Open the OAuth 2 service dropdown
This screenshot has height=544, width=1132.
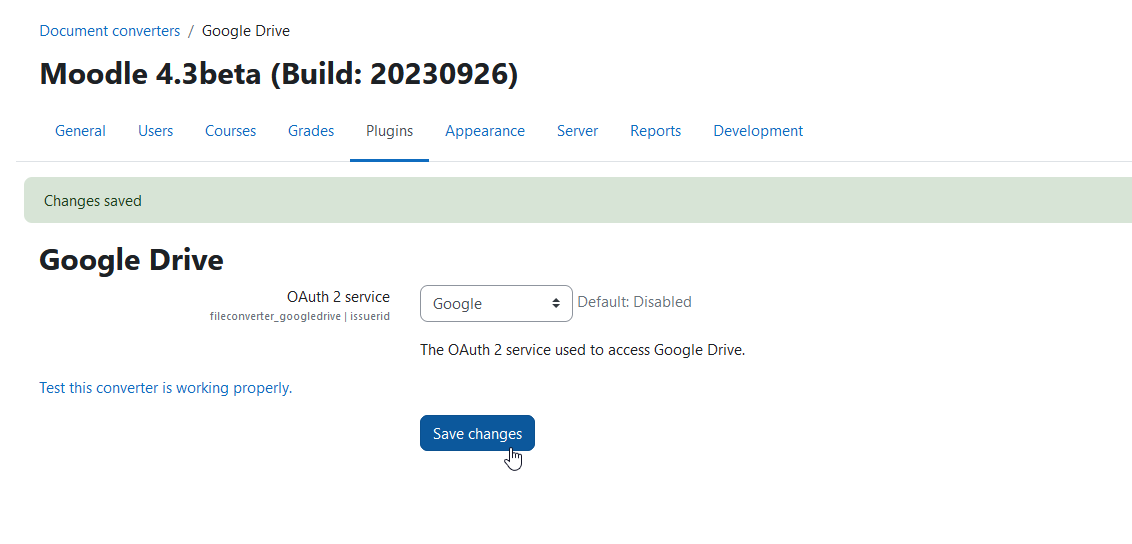coord(496,304)
